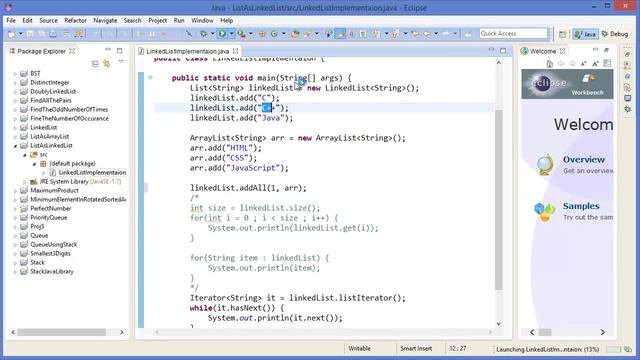This screenshot has height=360, width=640.
Task: Click the Open Type folder icon
Action: point(295,34)
